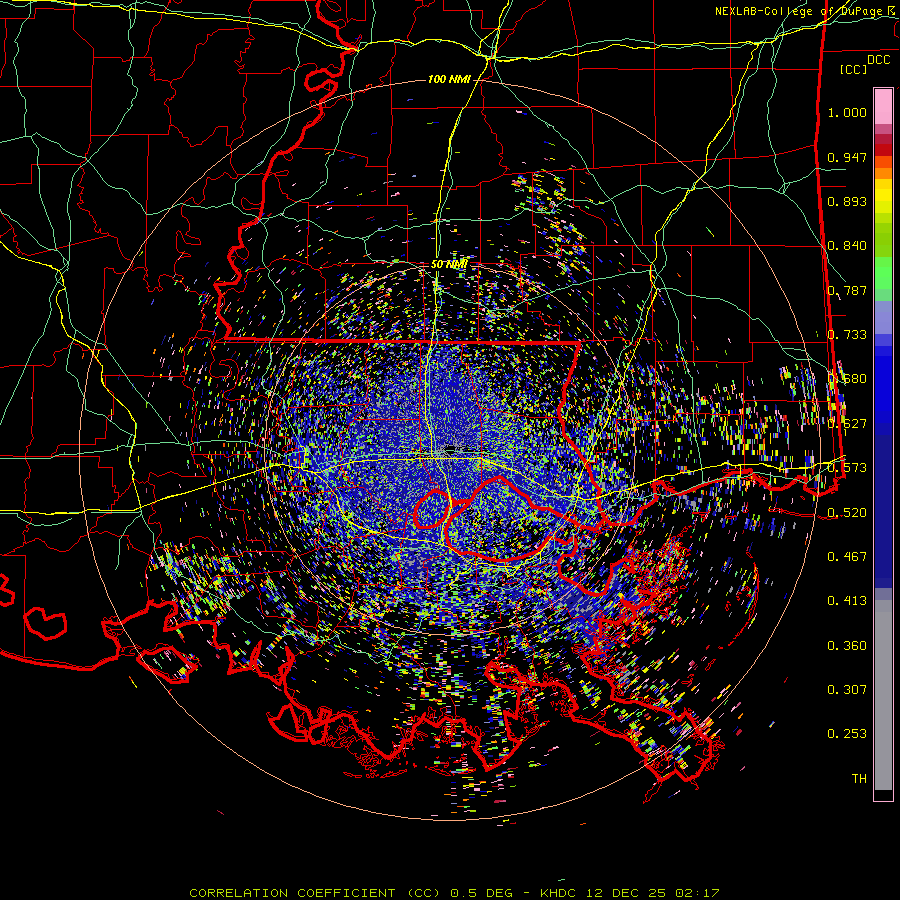900x900 pixels.
Task: Click the [CC] units label
Action: 854,69
